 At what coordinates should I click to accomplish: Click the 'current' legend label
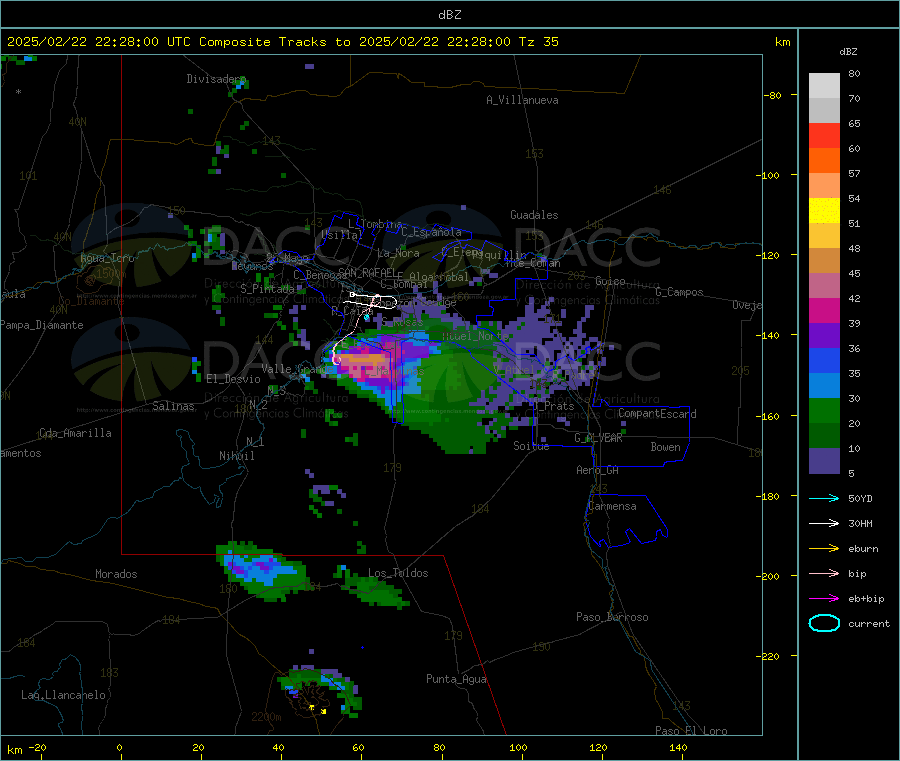[869, 623]
